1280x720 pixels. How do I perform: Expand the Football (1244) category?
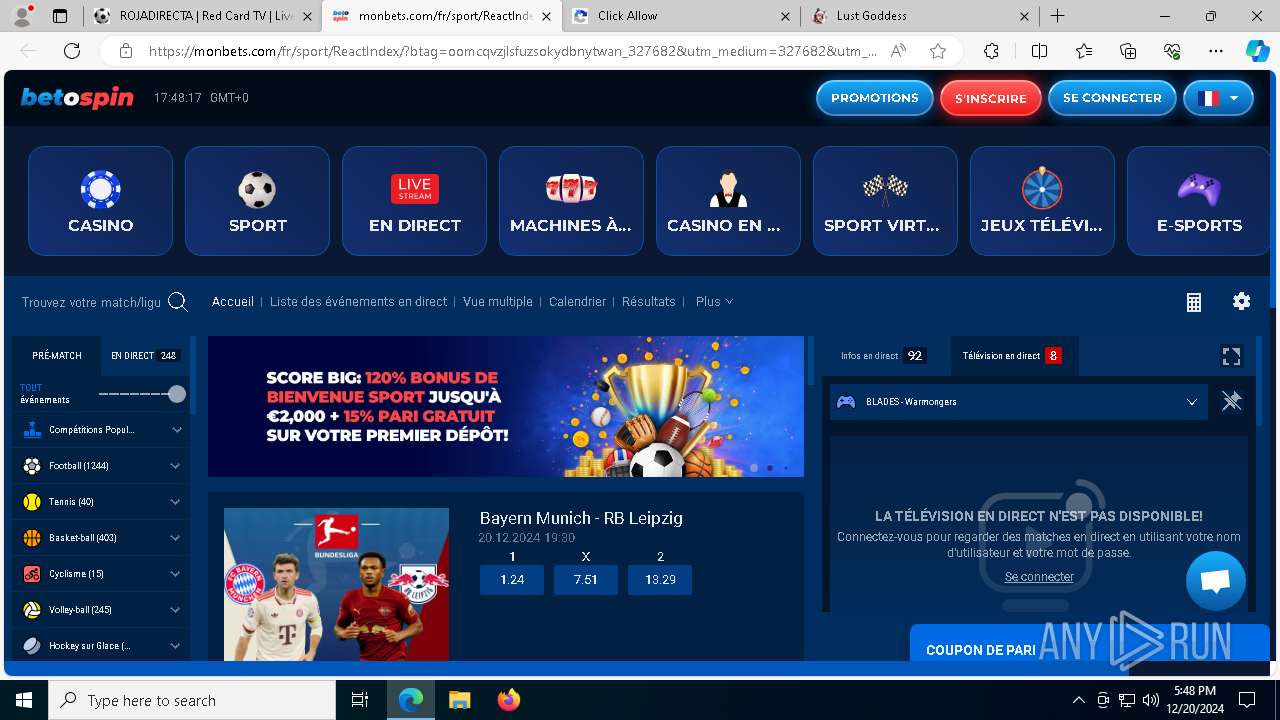[x=175, y=466]
